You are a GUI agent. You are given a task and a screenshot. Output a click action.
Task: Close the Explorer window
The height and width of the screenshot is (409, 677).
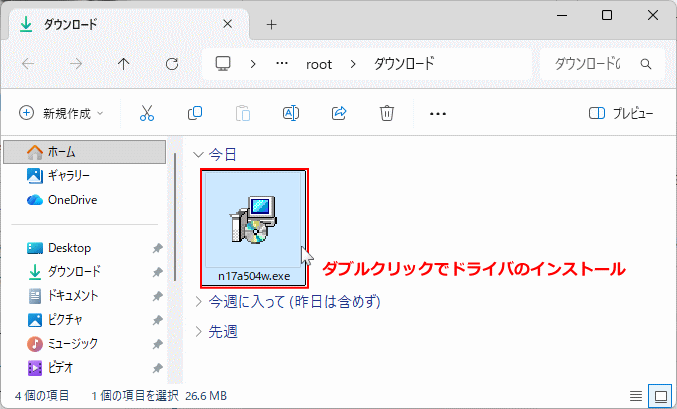coord(653,16)
